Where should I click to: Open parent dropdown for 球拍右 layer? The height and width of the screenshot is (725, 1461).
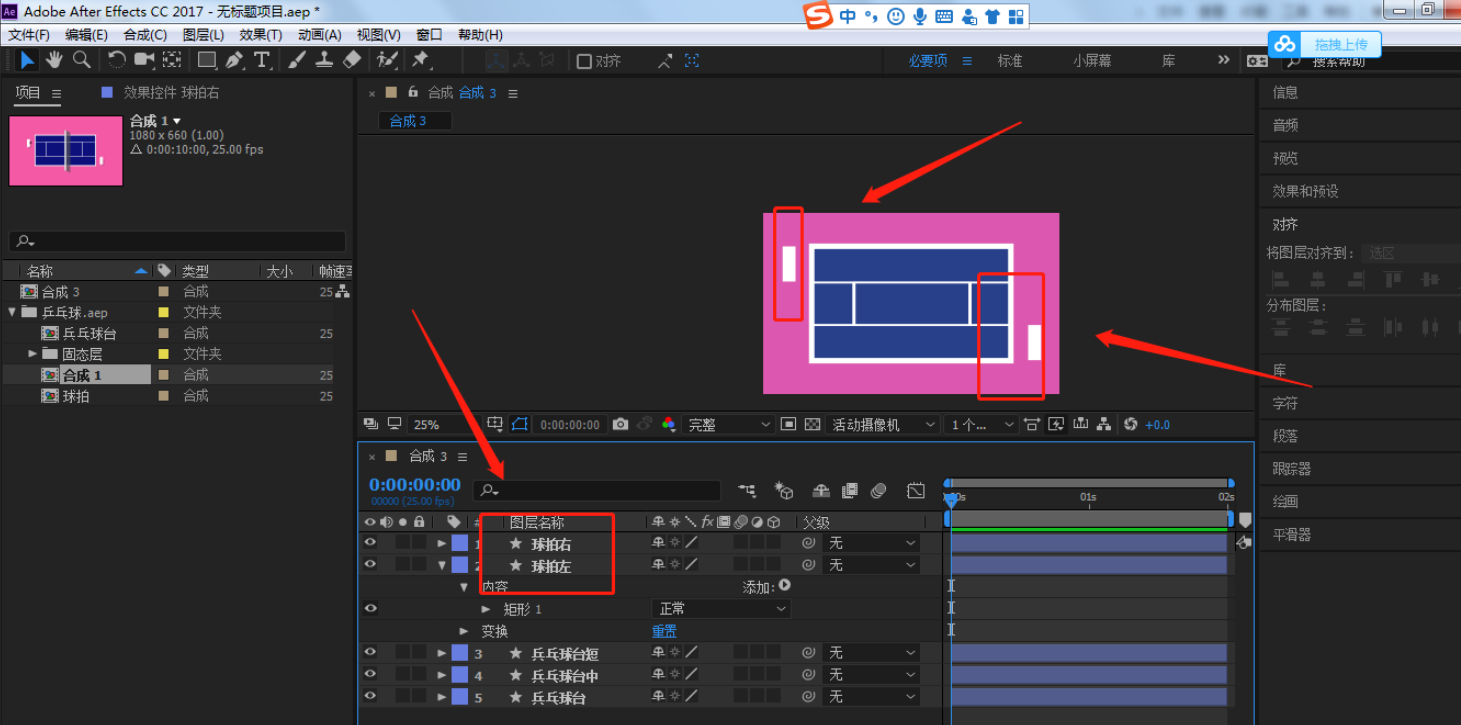(x=871, y=543)
